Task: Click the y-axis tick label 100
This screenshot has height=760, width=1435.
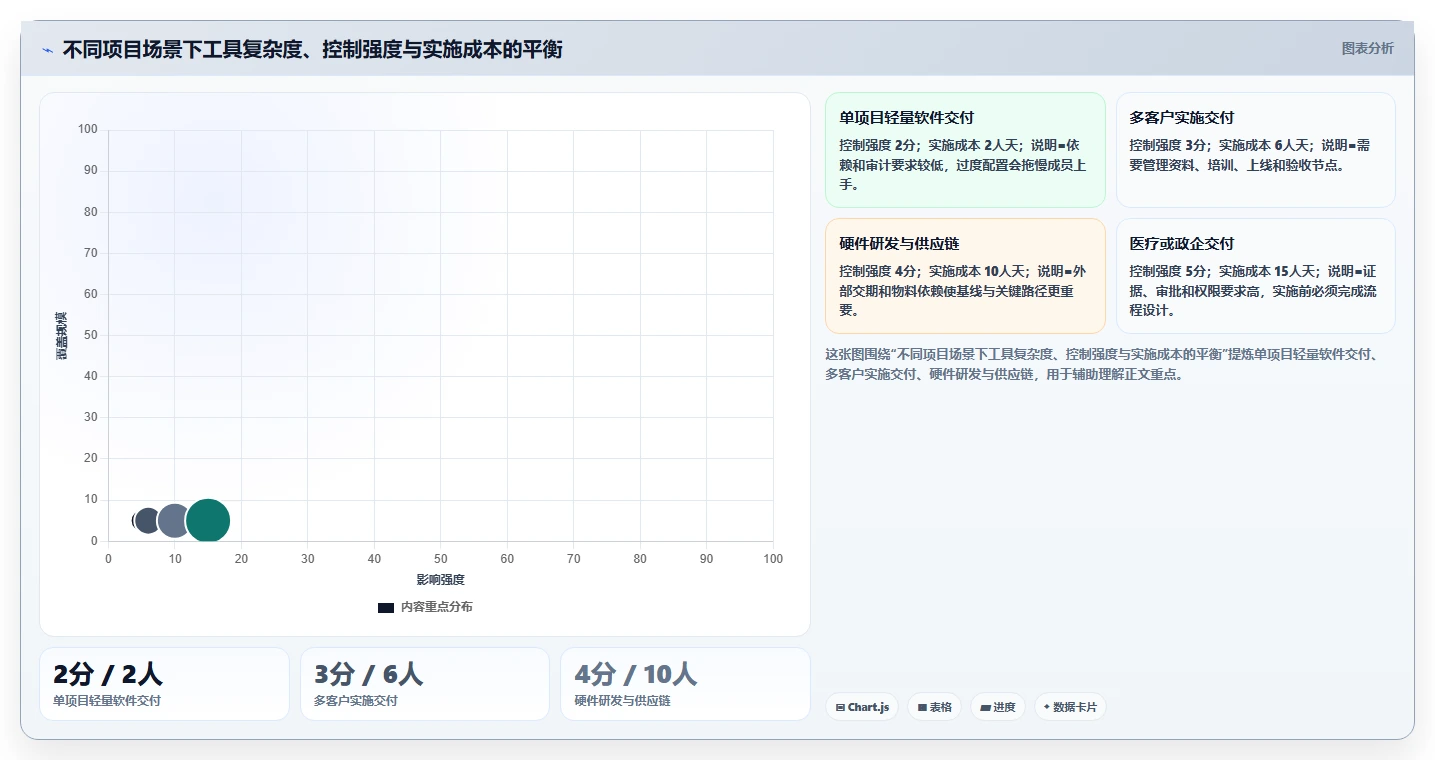Action: 88,129
